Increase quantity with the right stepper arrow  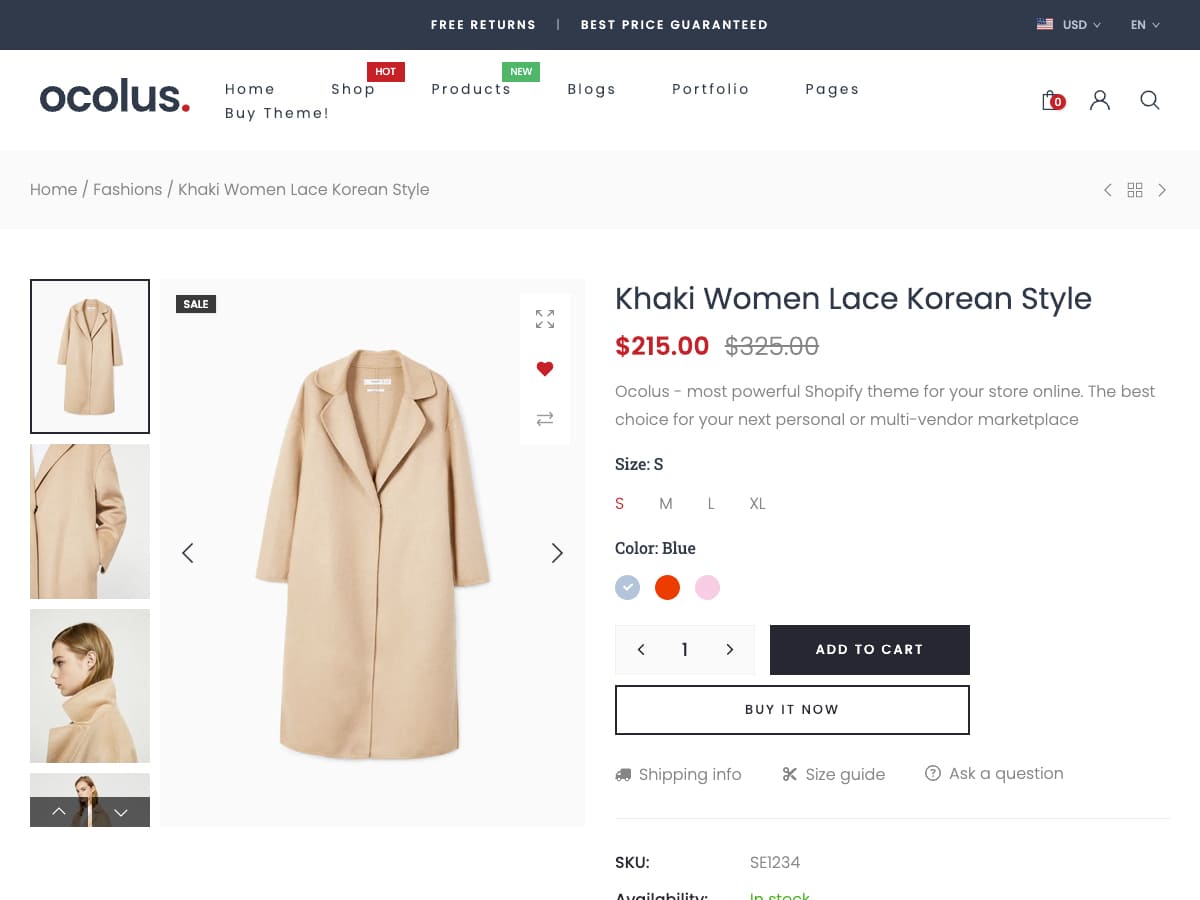pos(730,650)
